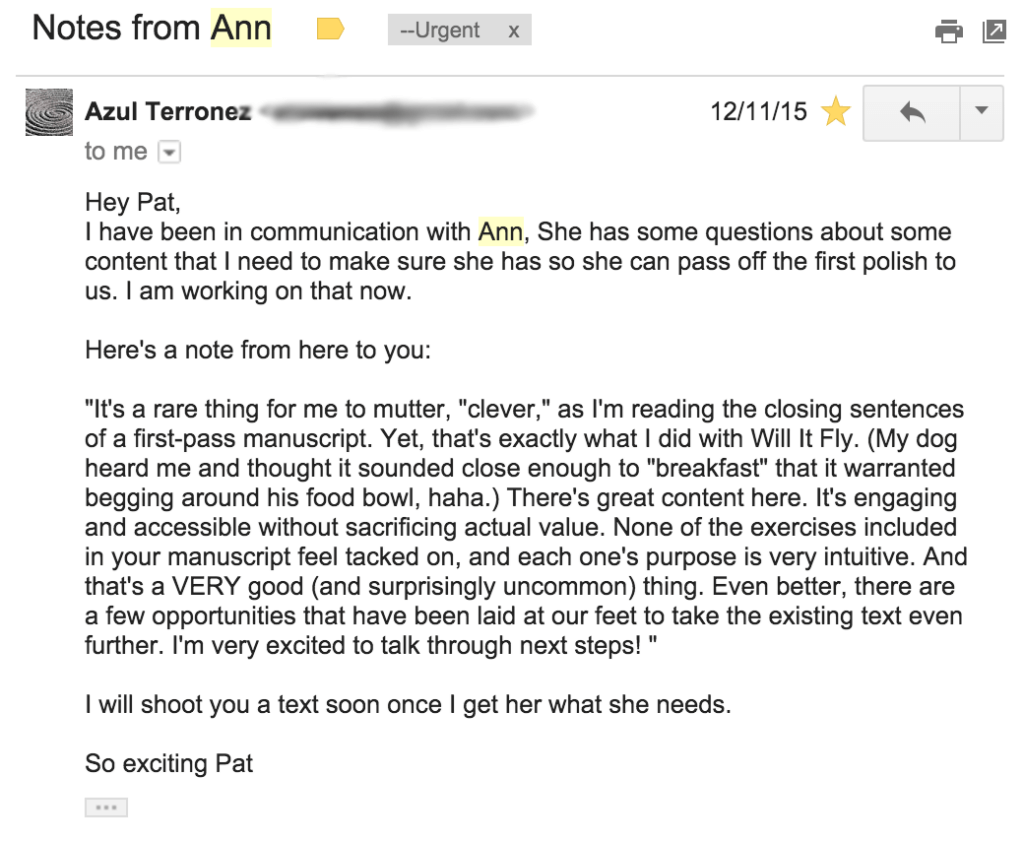Click the 12/11/15 date stamp
The height and width of the screenshot is (841, 1024).
click(758, 112)
